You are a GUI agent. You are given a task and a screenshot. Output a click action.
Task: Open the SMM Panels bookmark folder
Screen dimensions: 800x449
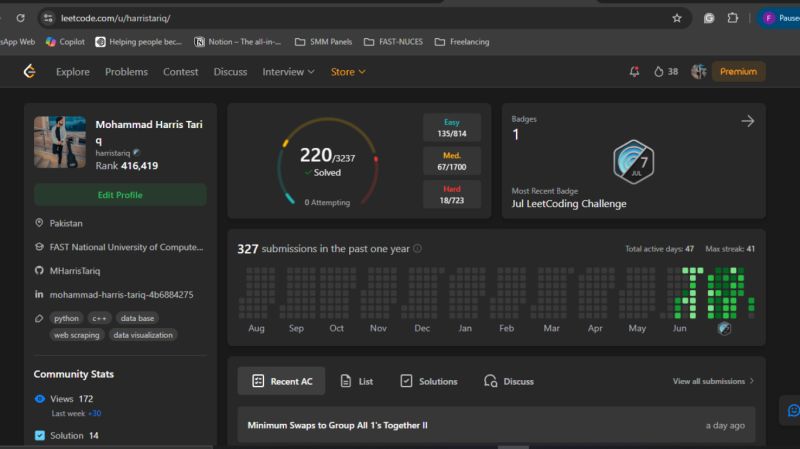click(323, 42)
